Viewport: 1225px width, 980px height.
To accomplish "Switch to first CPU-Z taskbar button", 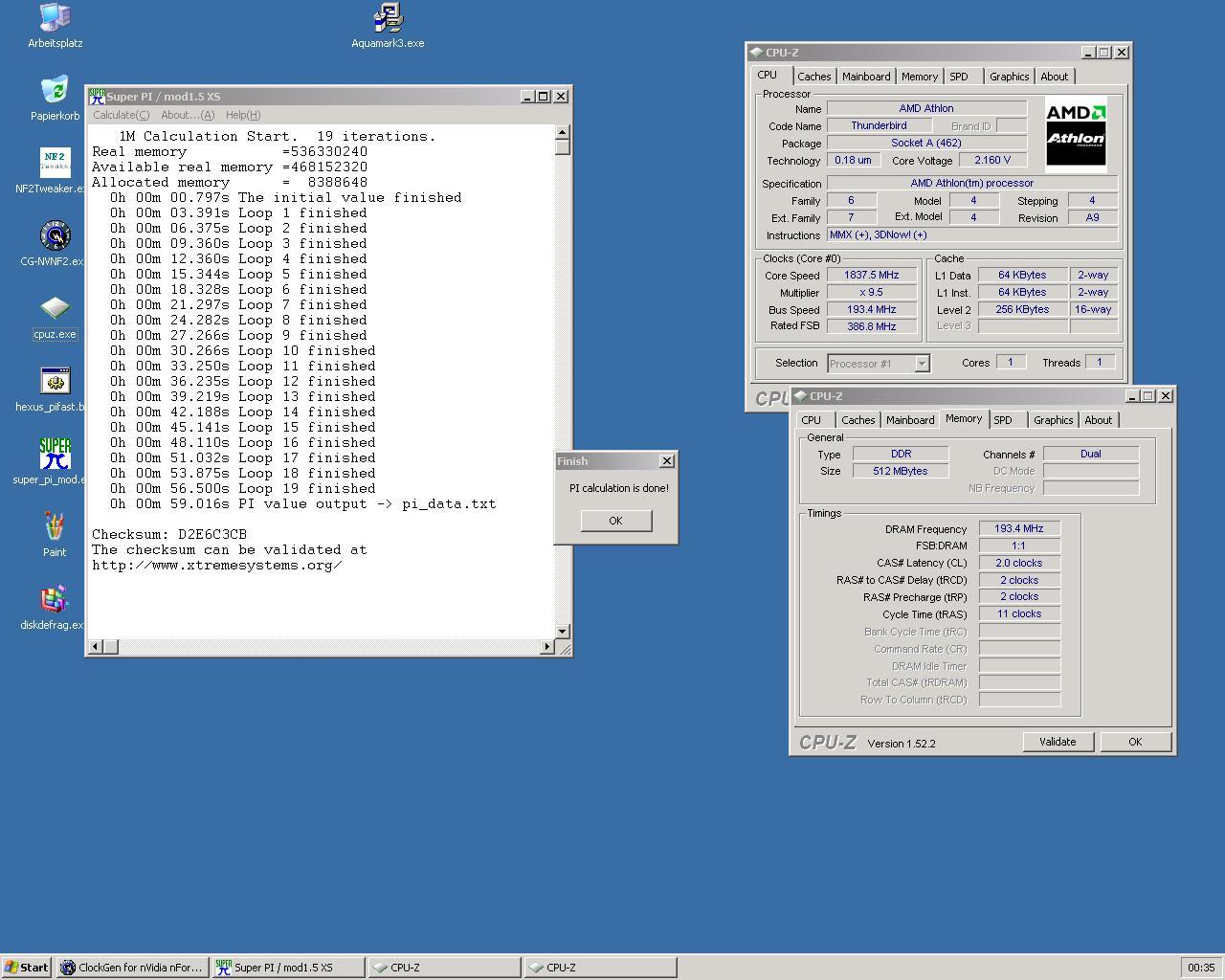I will coord(445,968).
